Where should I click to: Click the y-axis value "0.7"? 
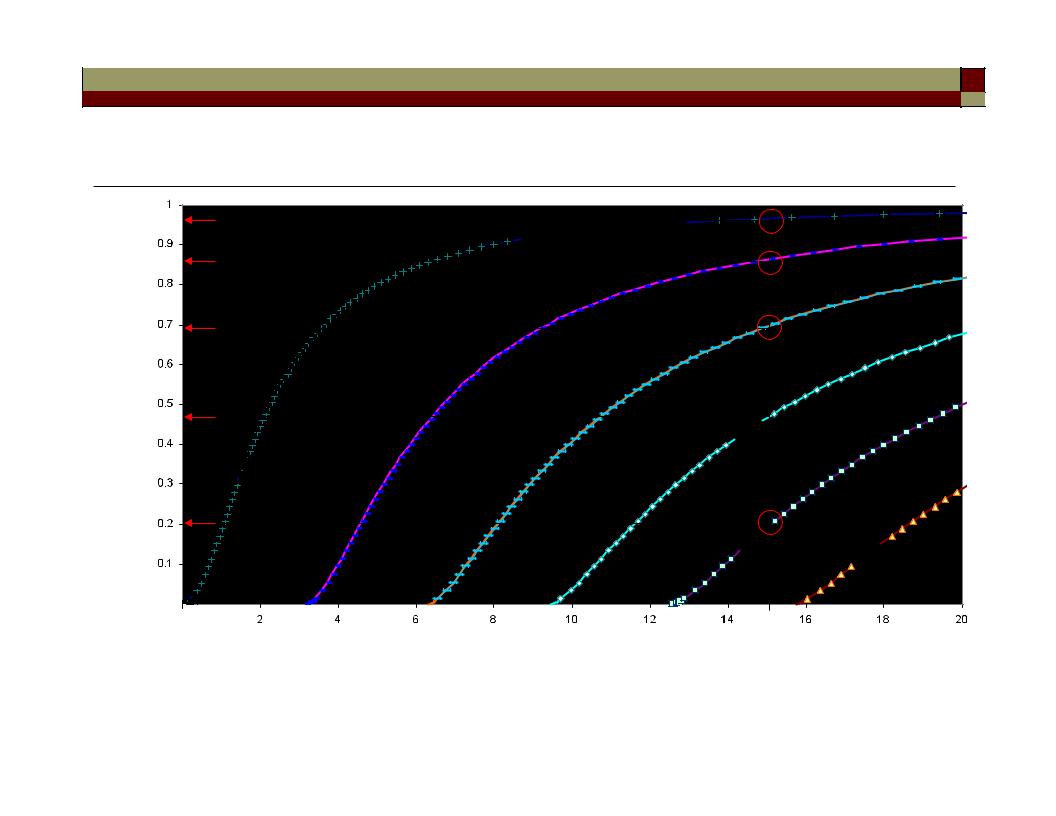coord(166,325)
